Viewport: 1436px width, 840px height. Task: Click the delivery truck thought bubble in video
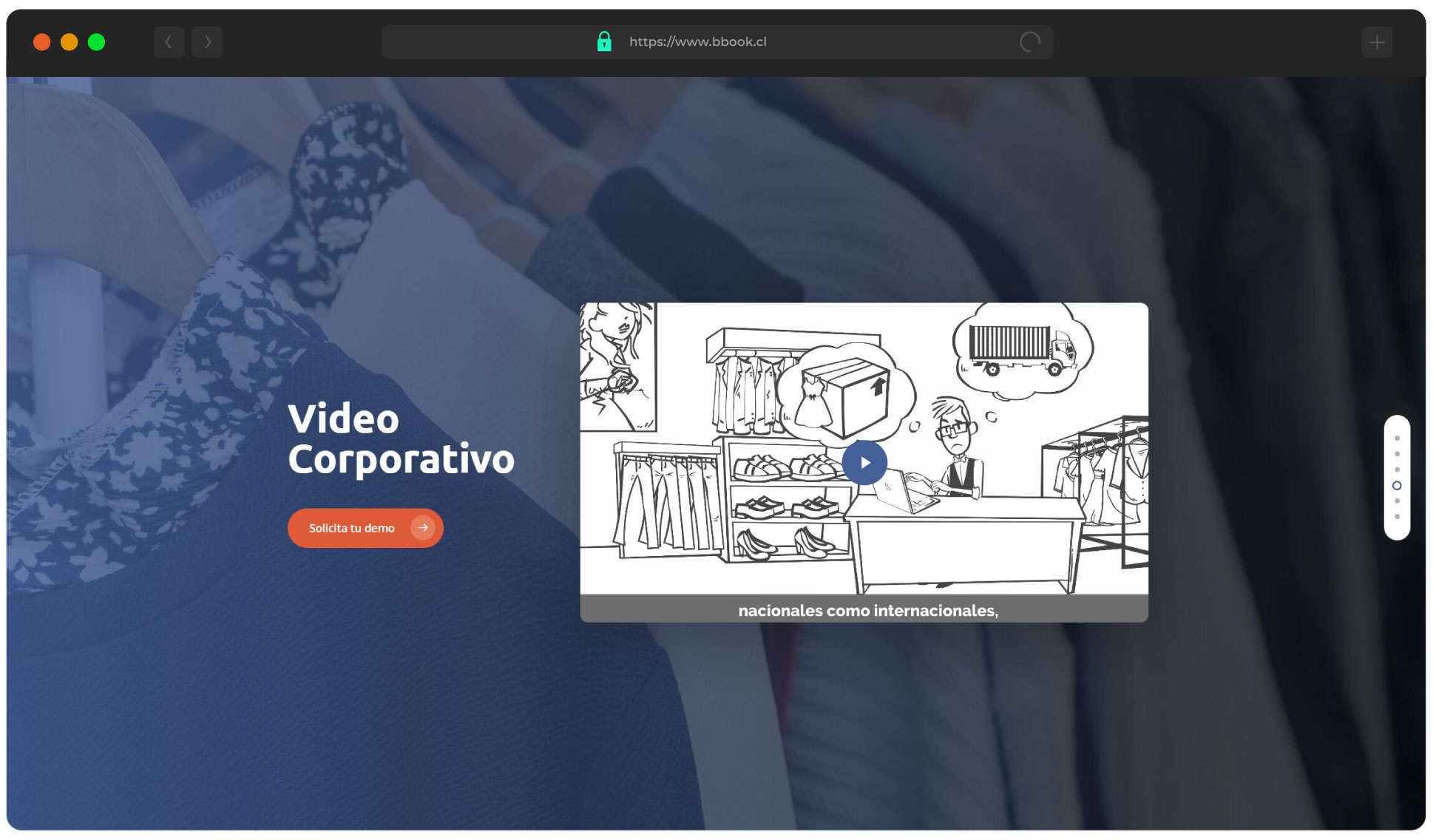[1023, 350]
